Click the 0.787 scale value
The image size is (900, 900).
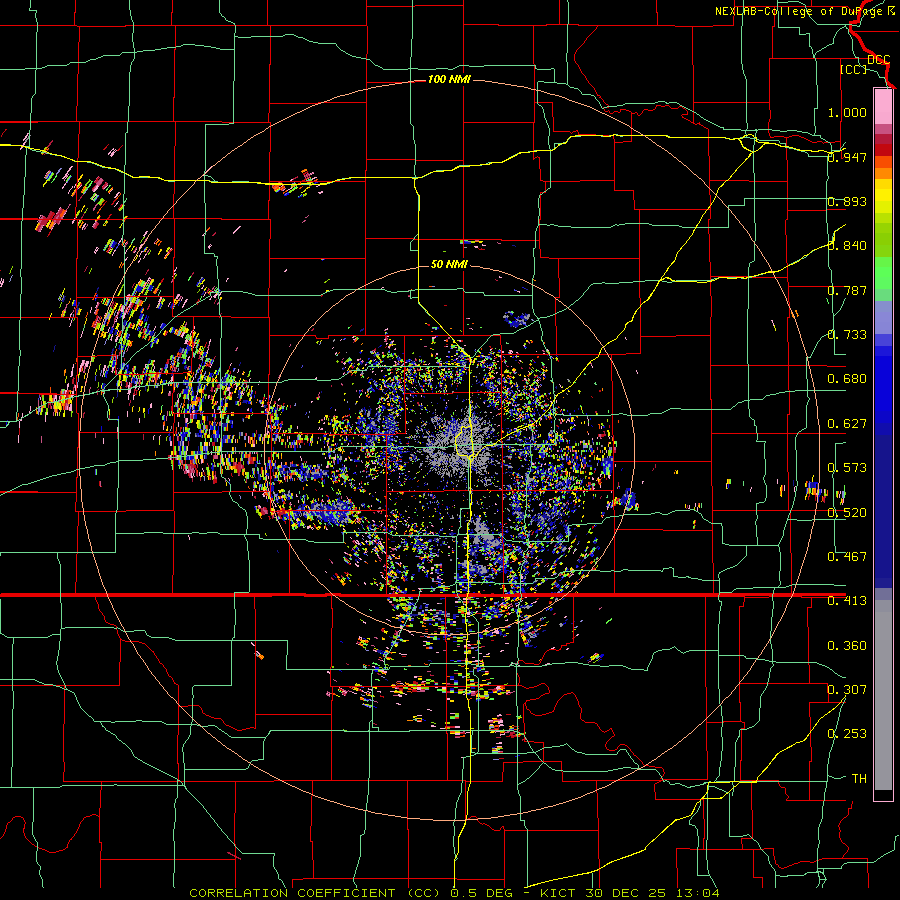tap(847, 290)
